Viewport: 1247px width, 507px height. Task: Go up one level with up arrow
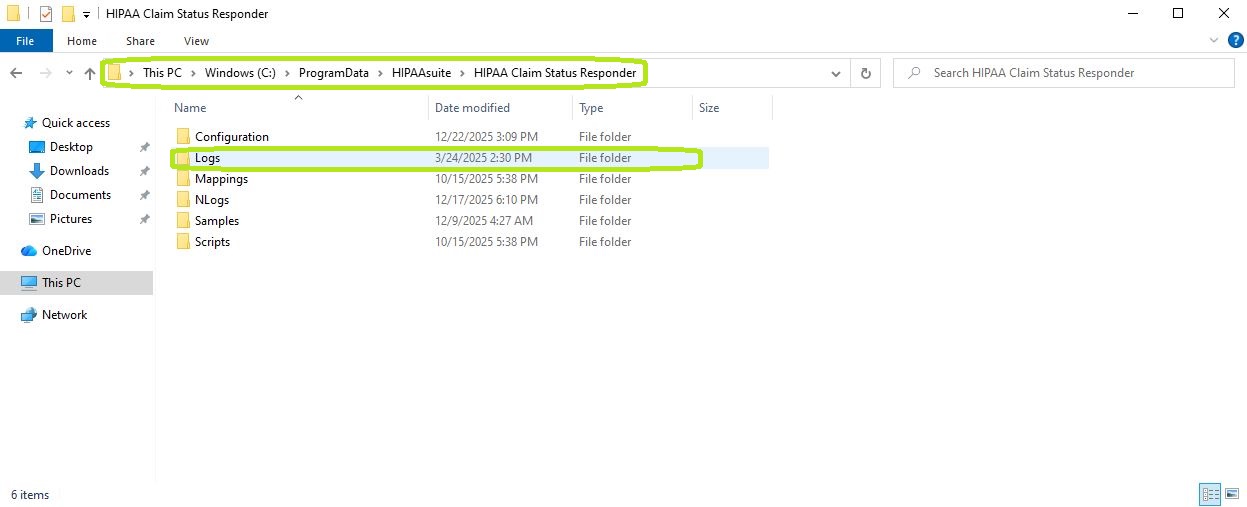(x=90, y=73)
